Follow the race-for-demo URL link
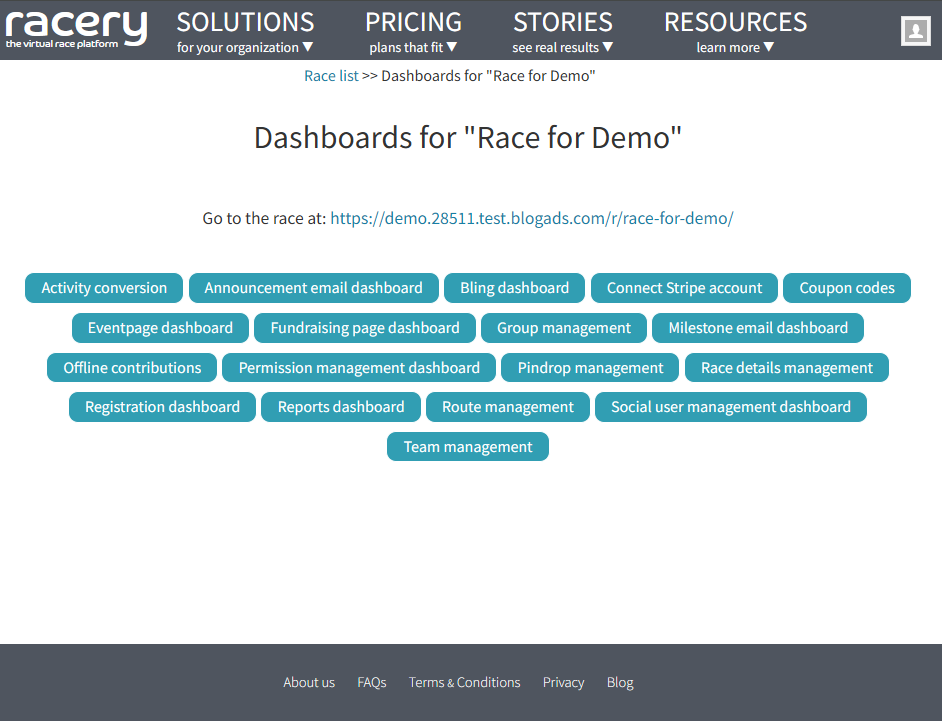 [x=532, y=218]
